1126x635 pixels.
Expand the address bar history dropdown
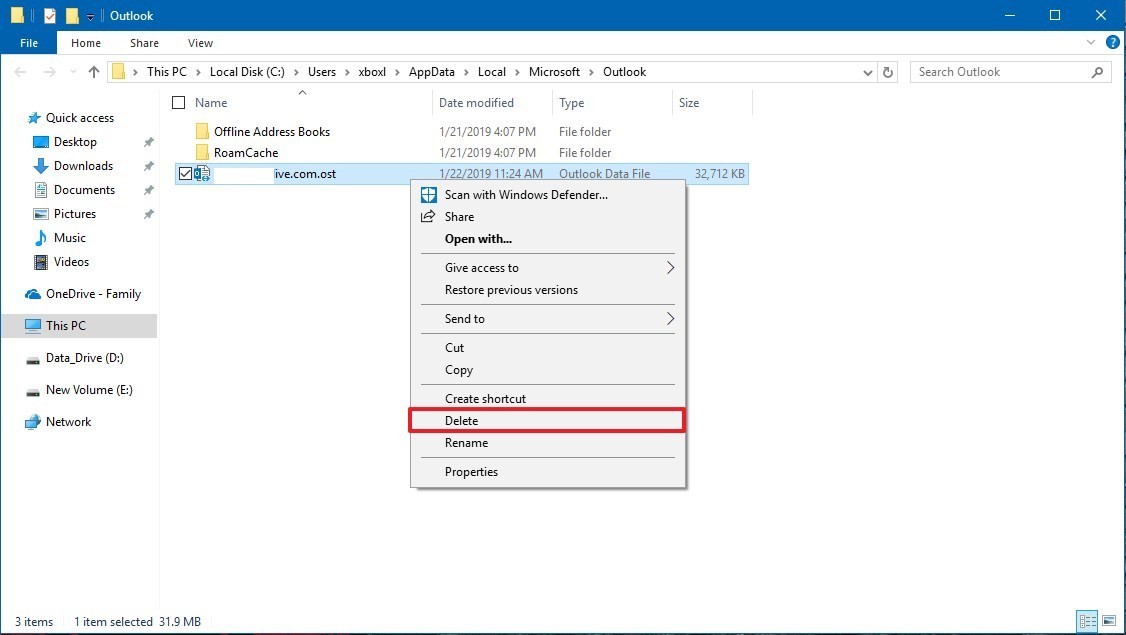pyautogui.click(x=868, y=72)
